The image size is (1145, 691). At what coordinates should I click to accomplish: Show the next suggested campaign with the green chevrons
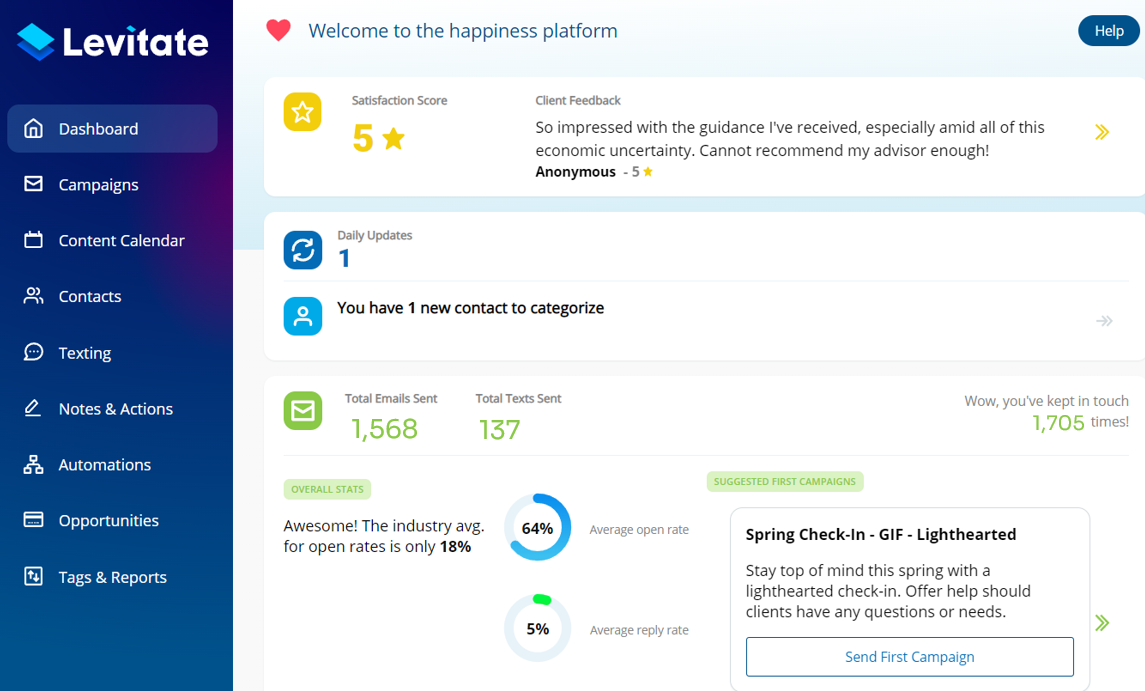[x=1102, y=623]
